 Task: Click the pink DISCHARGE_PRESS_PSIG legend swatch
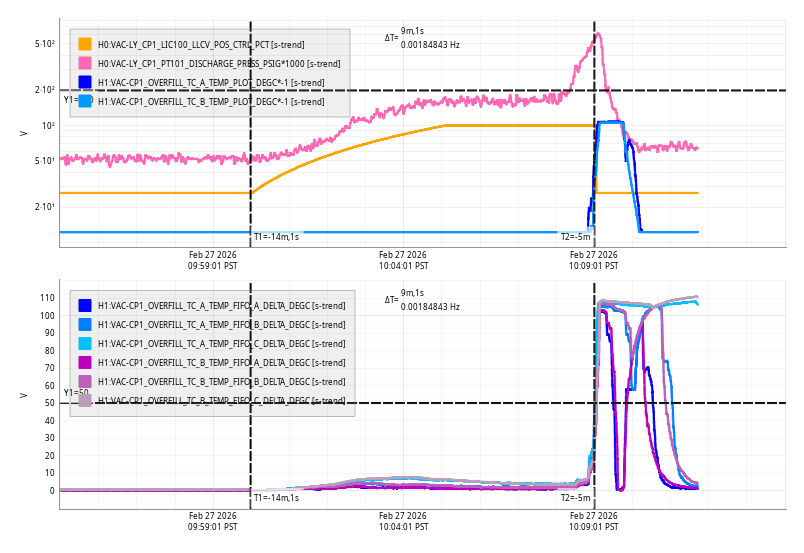click(85, 64)
